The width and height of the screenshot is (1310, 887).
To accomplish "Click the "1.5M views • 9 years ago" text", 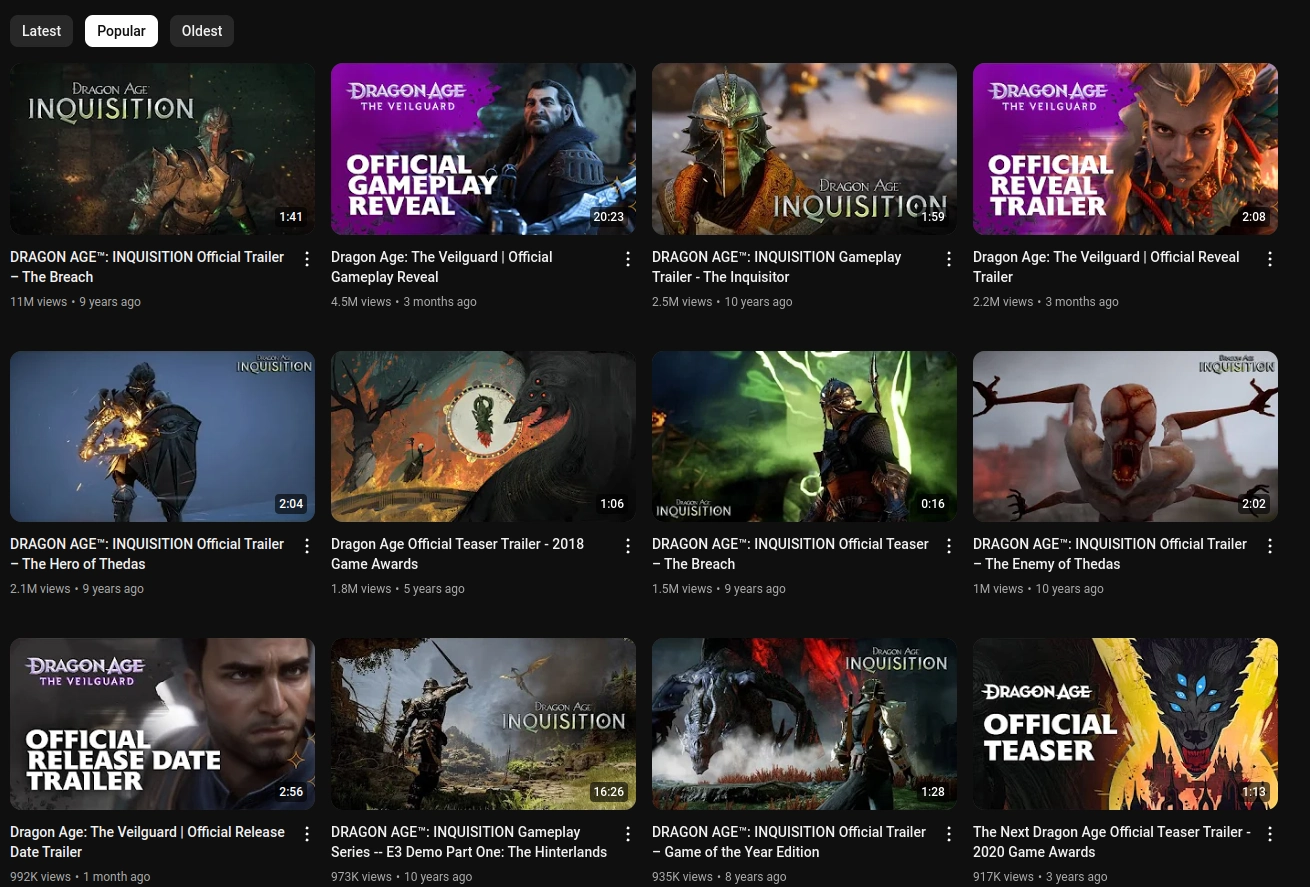I will (719, 589).
